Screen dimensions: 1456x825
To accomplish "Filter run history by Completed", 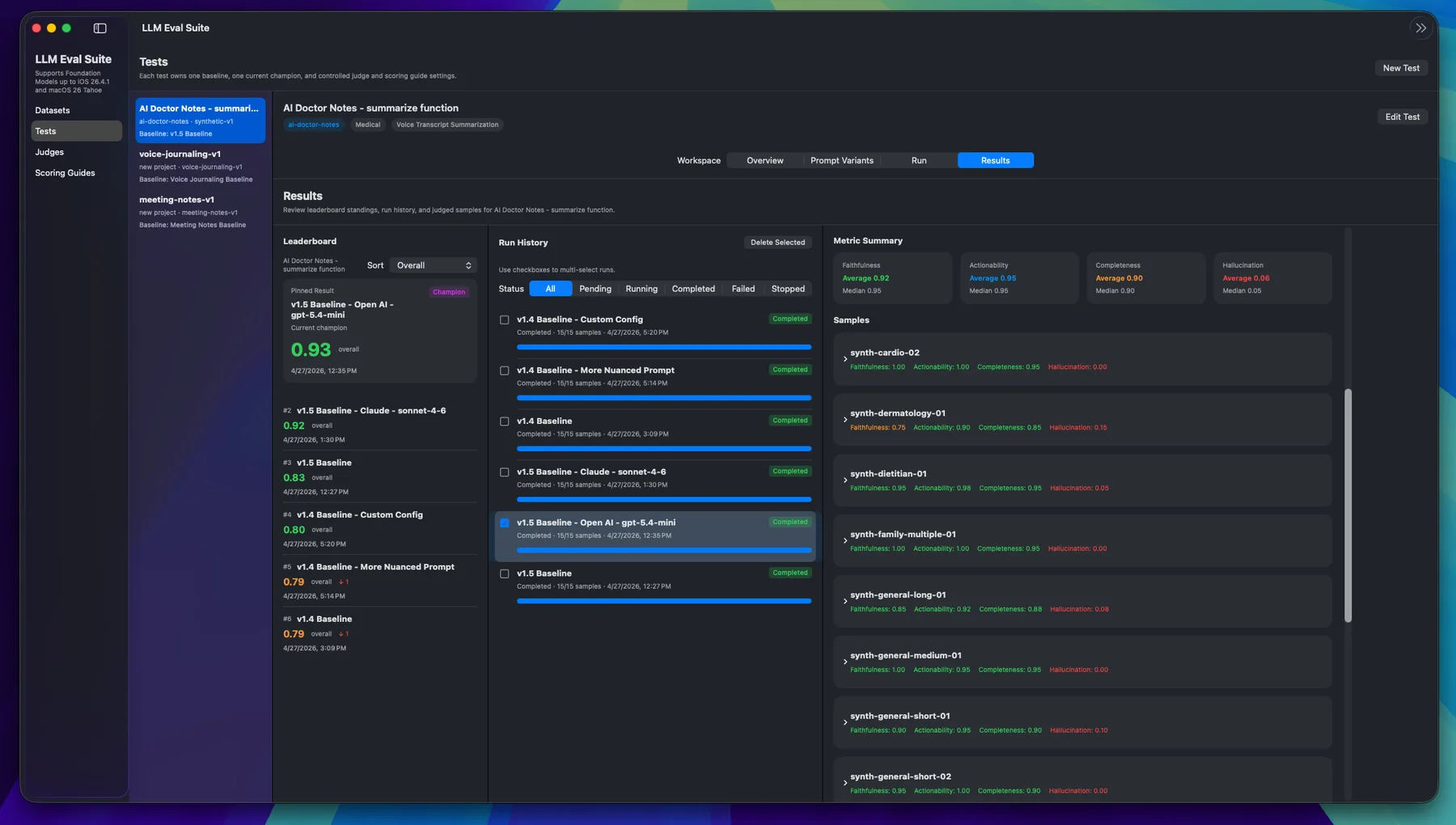I will tap(693, 289).
